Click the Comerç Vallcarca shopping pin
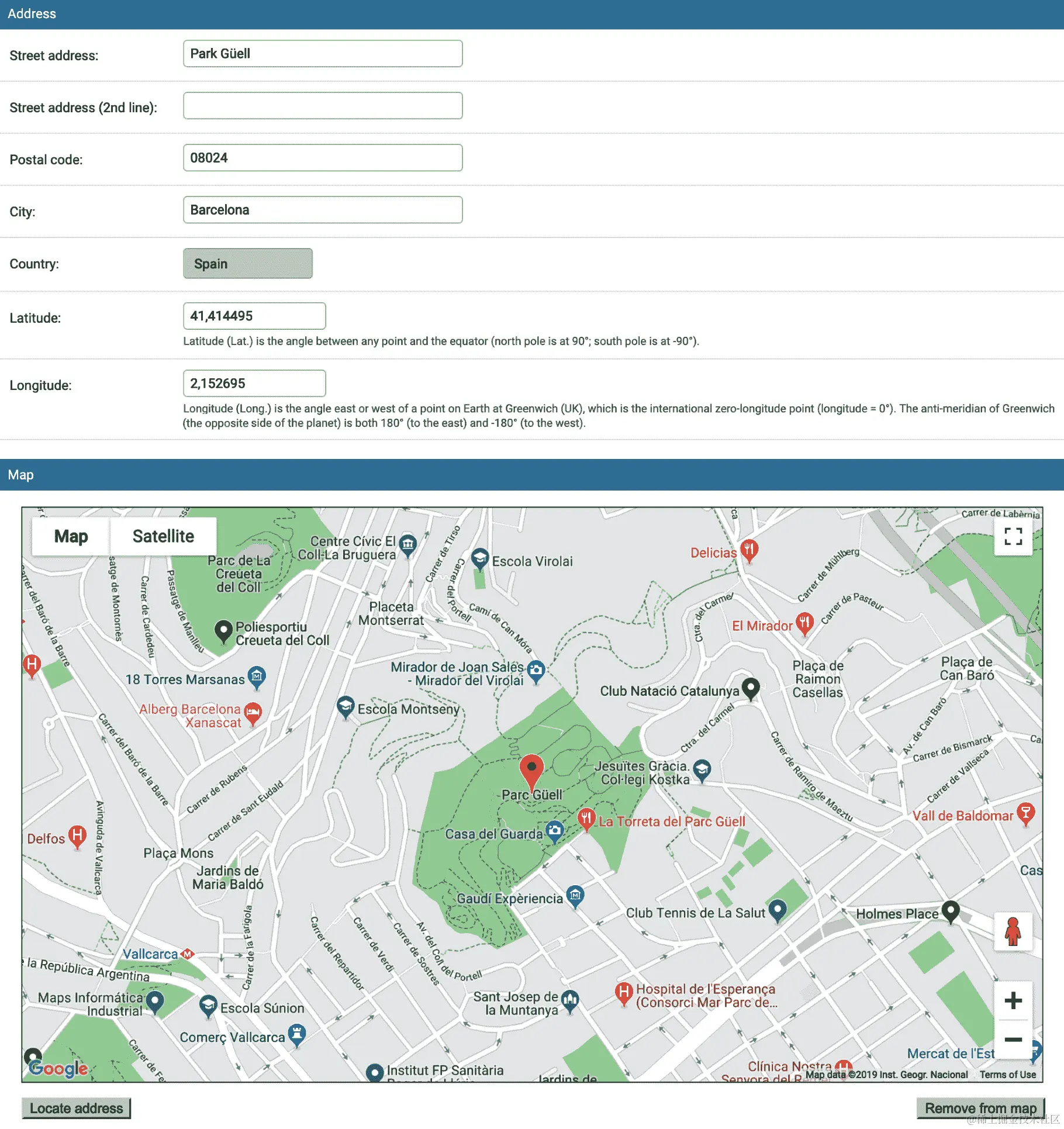Screen dimensions: 1064x1129 point(297,1035)
